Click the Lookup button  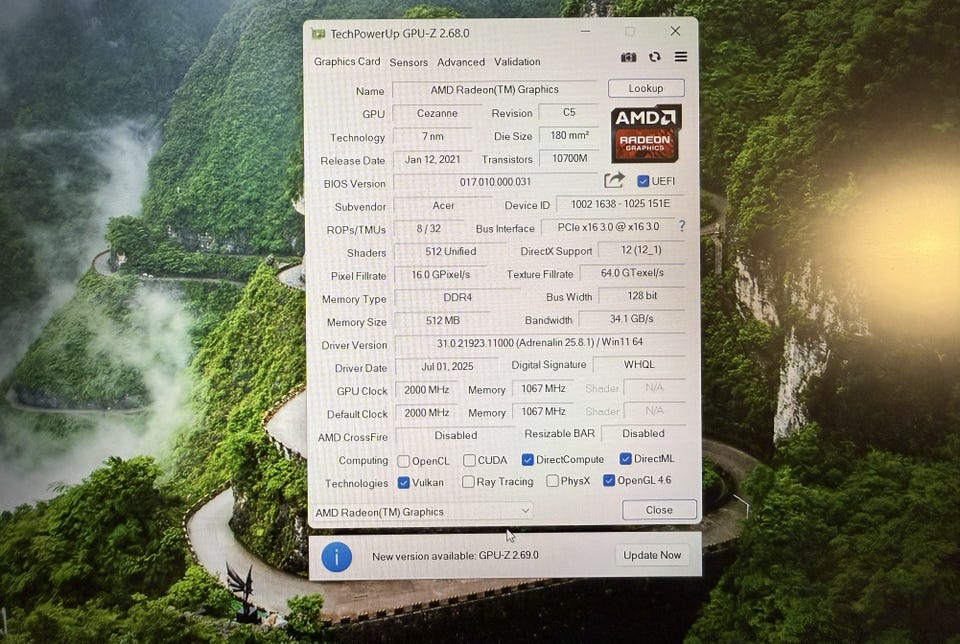pos(646,88)
